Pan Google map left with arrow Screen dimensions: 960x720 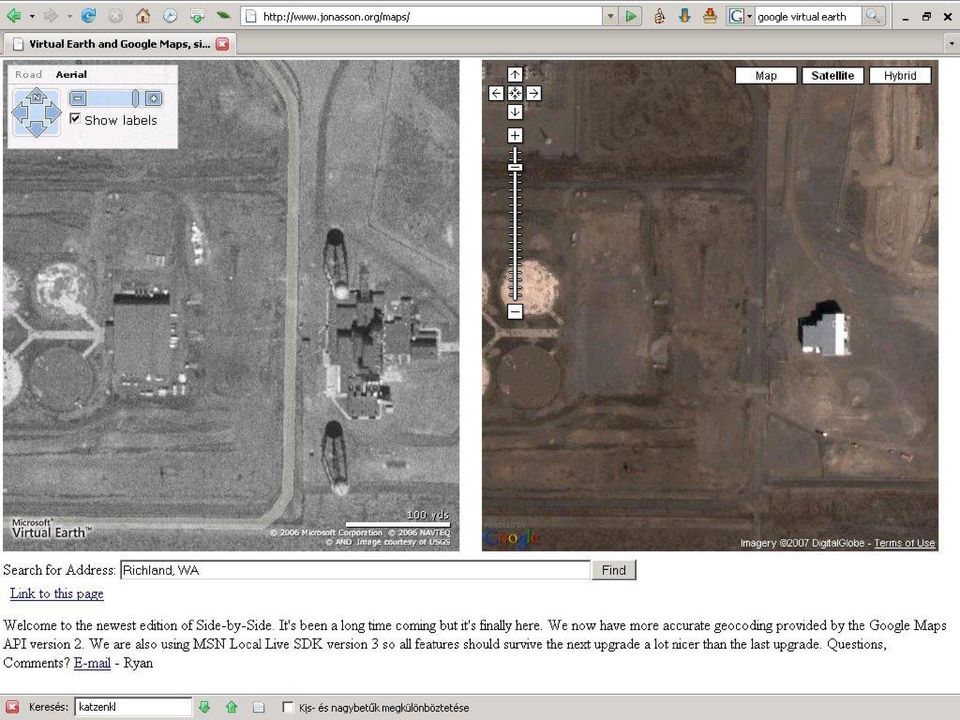[496, 93]
